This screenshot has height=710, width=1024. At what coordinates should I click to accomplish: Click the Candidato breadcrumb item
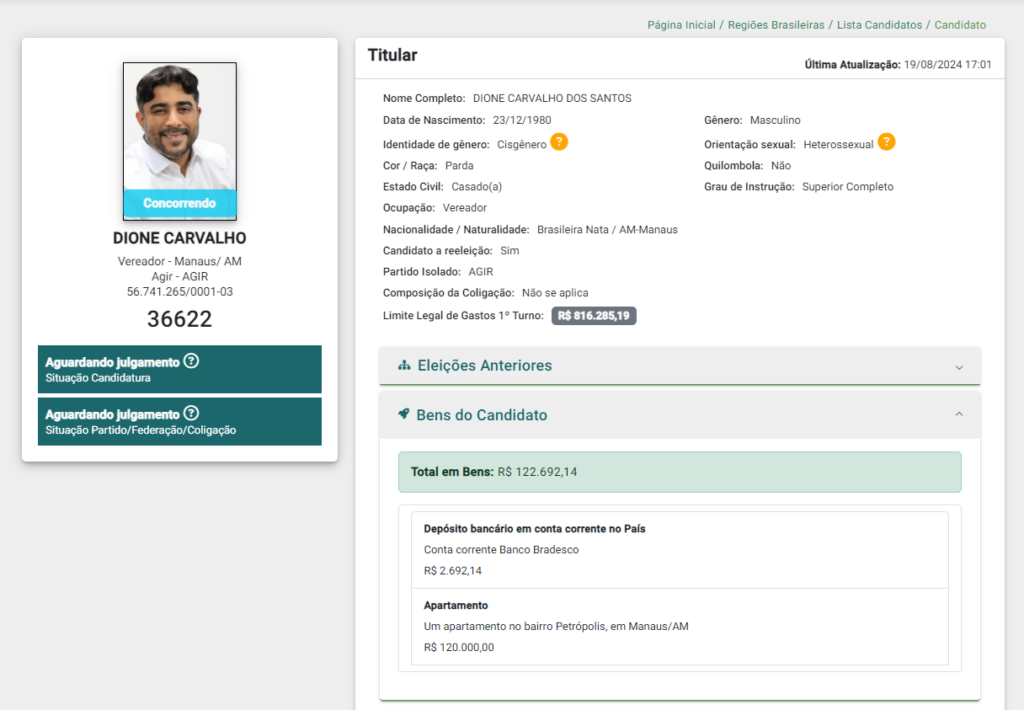coord(960,25)
